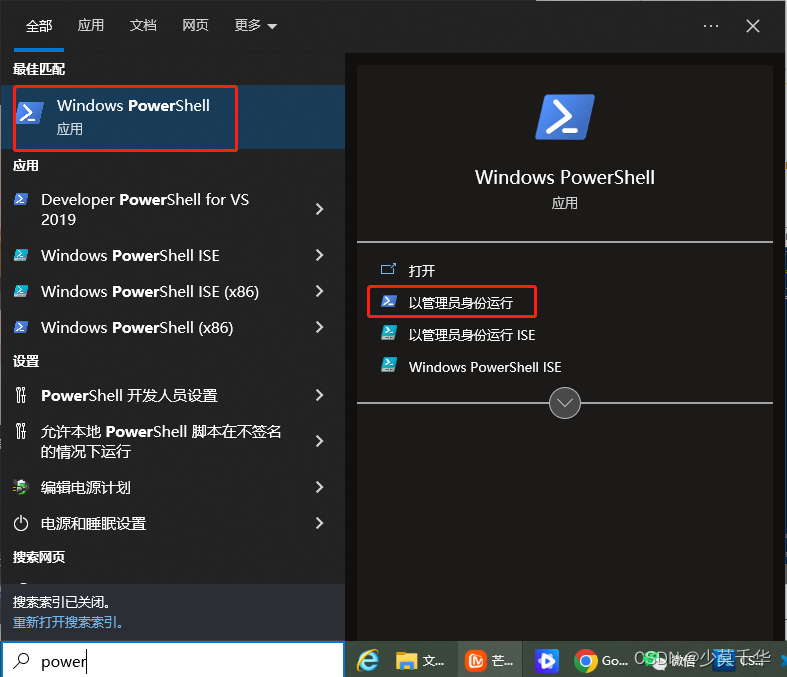Open the 更多 filter dropdown

[255, 25]
